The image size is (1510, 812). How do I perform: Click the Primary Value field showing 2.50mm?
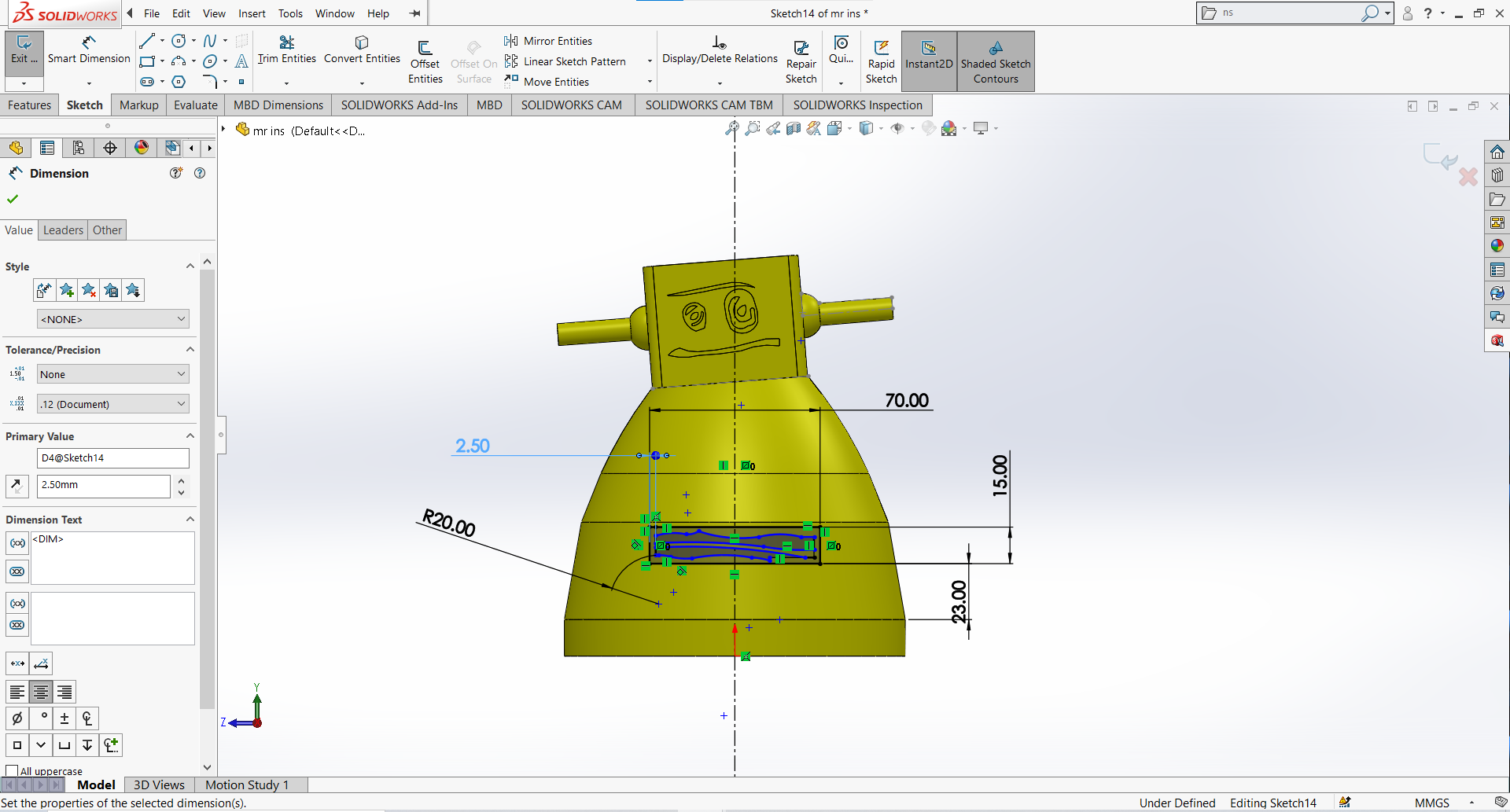click(x=103, y=485)
